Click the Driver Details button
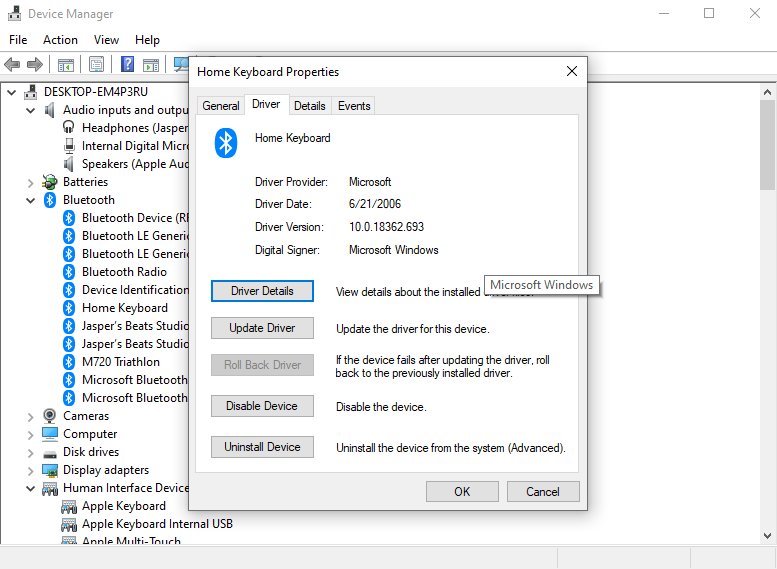Screen dimensions: 777x569 [x=262, y=291]
